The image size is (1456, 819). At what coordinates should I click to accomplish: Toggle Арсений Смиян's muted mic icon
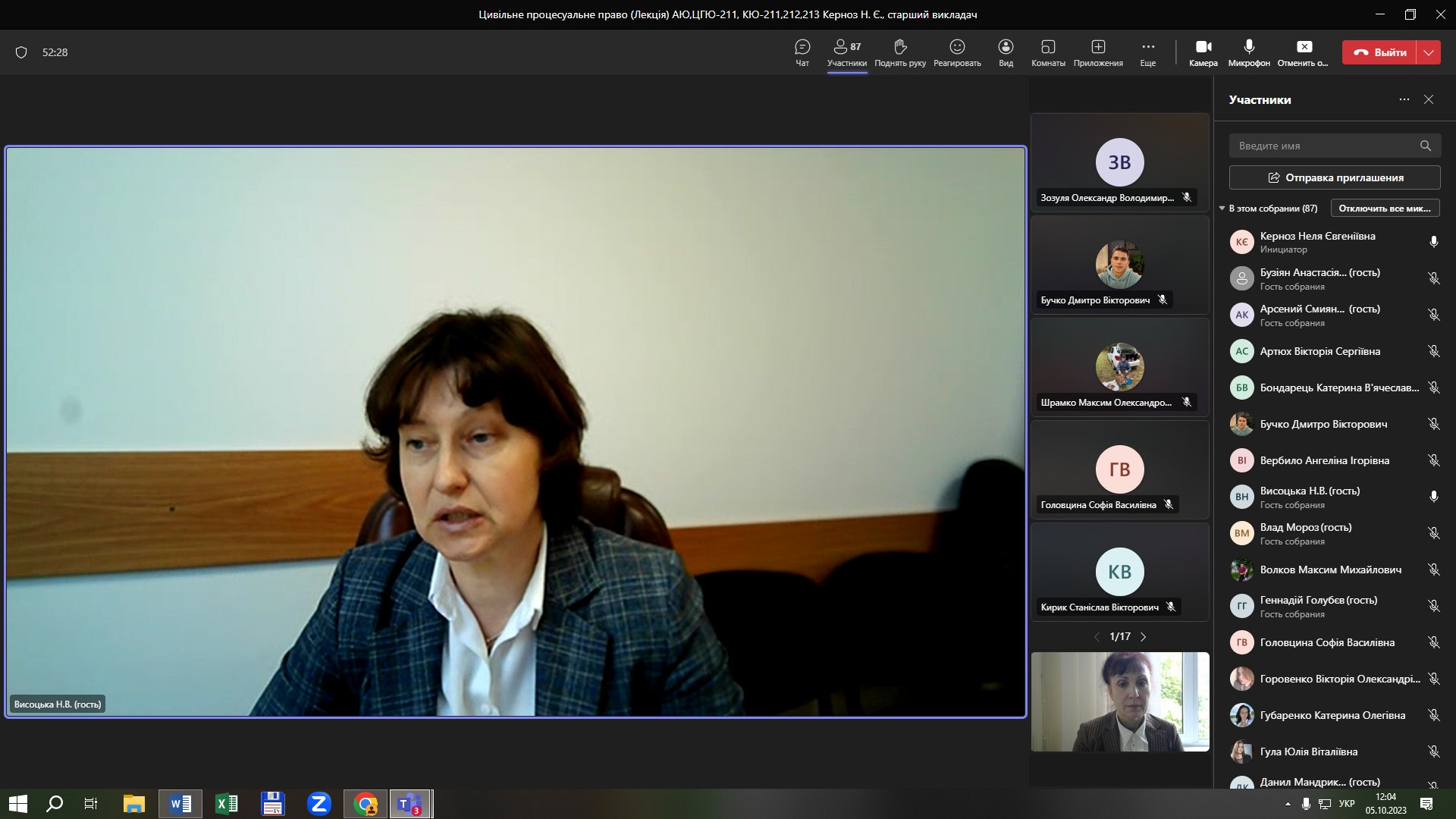(1433, 315)
